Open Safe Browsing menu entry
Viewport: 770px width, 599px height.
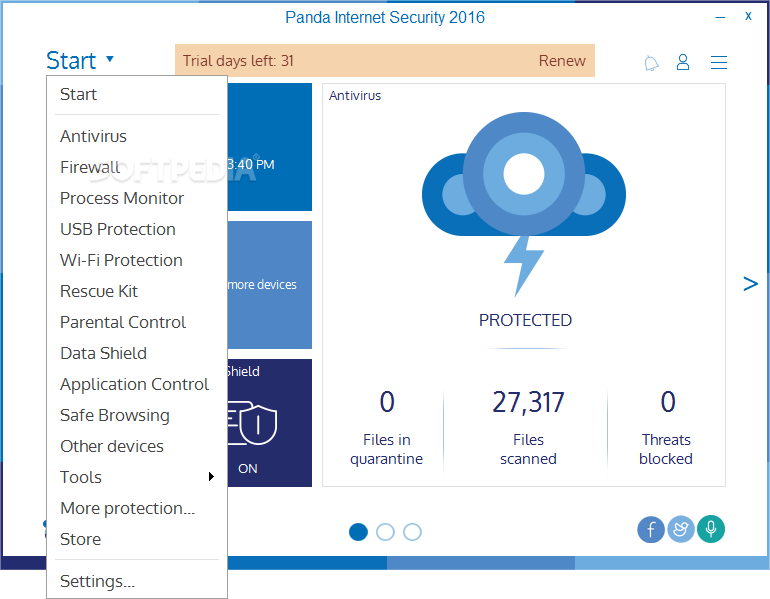[x=137, y=414]
